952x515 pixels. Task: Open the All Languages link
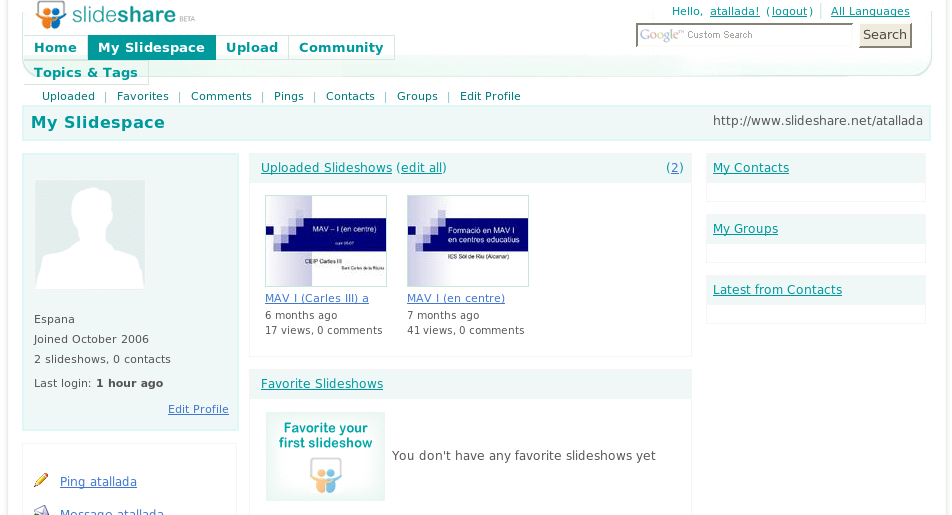(x=870, y=11)
